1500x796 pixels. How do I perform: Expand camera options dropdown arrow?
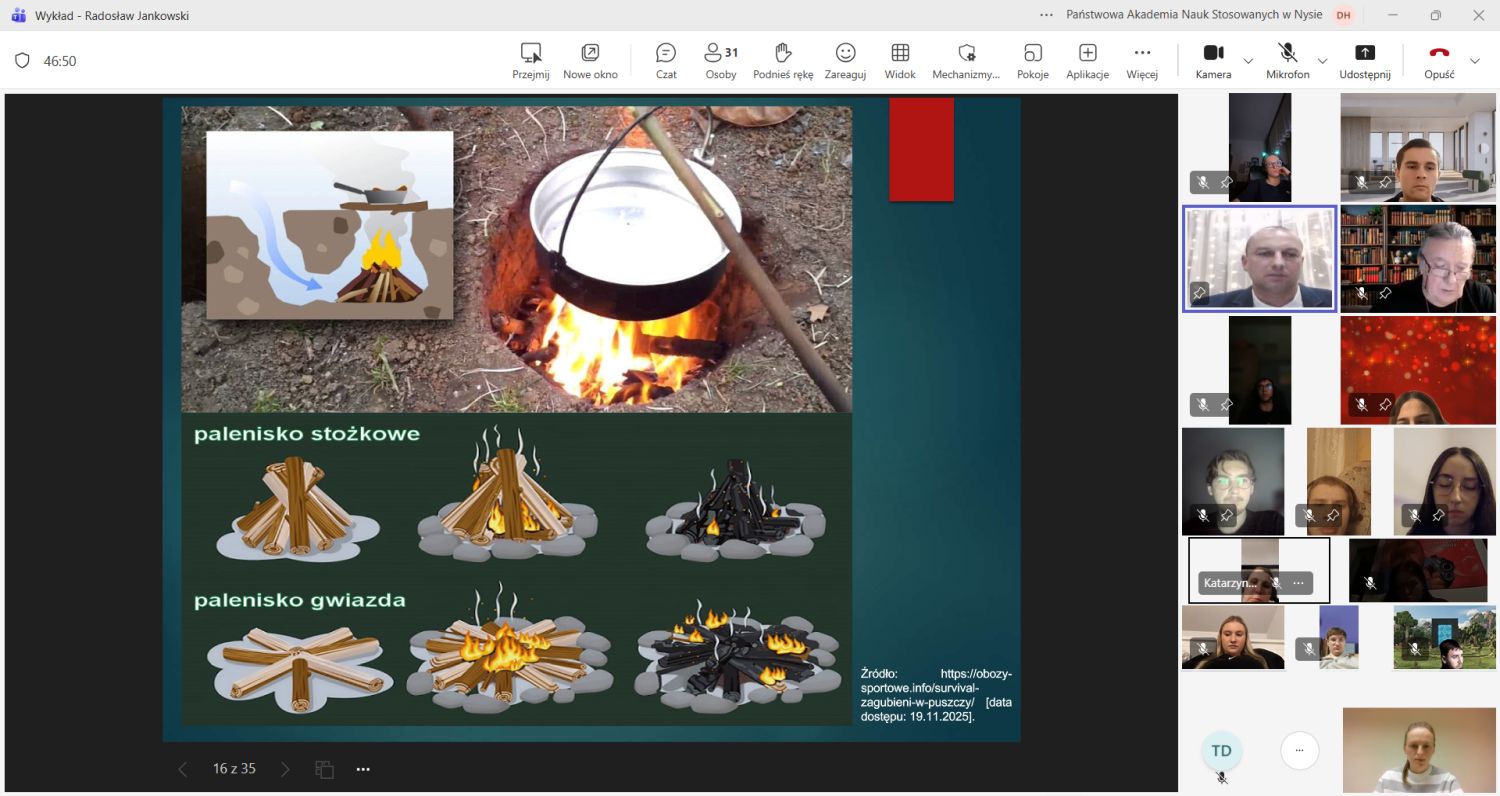(1248, 61)
